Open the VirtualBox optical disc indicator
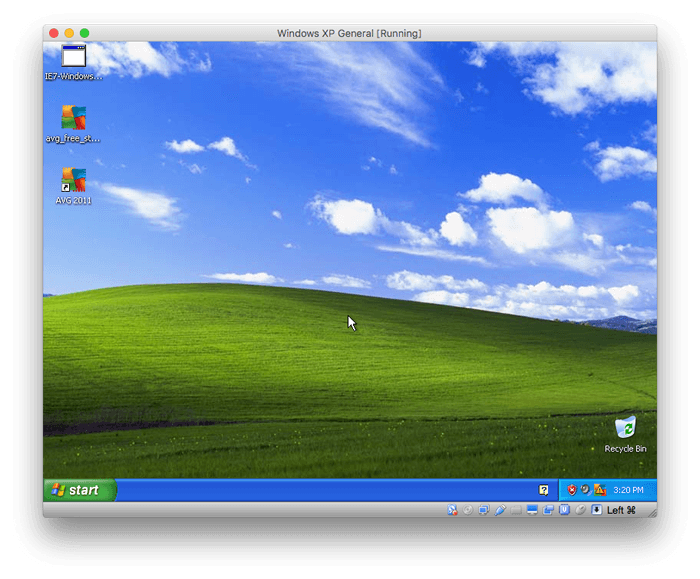The image size is (700, 579). pyautogui.click(x=468, y=510)
